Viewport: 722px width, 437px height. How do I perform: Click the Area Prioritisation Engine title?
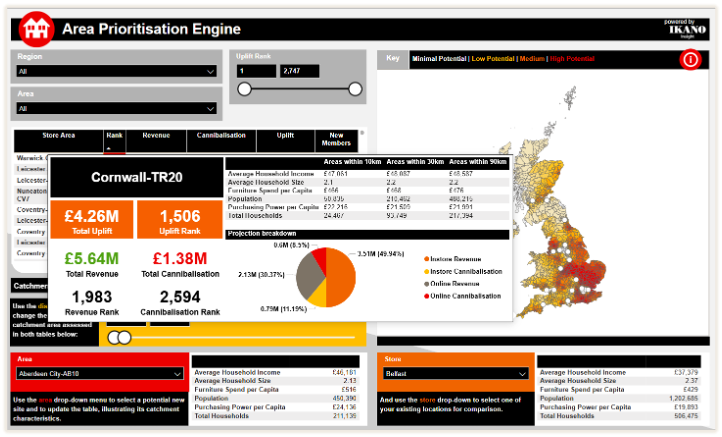click(x=151, y=29)
